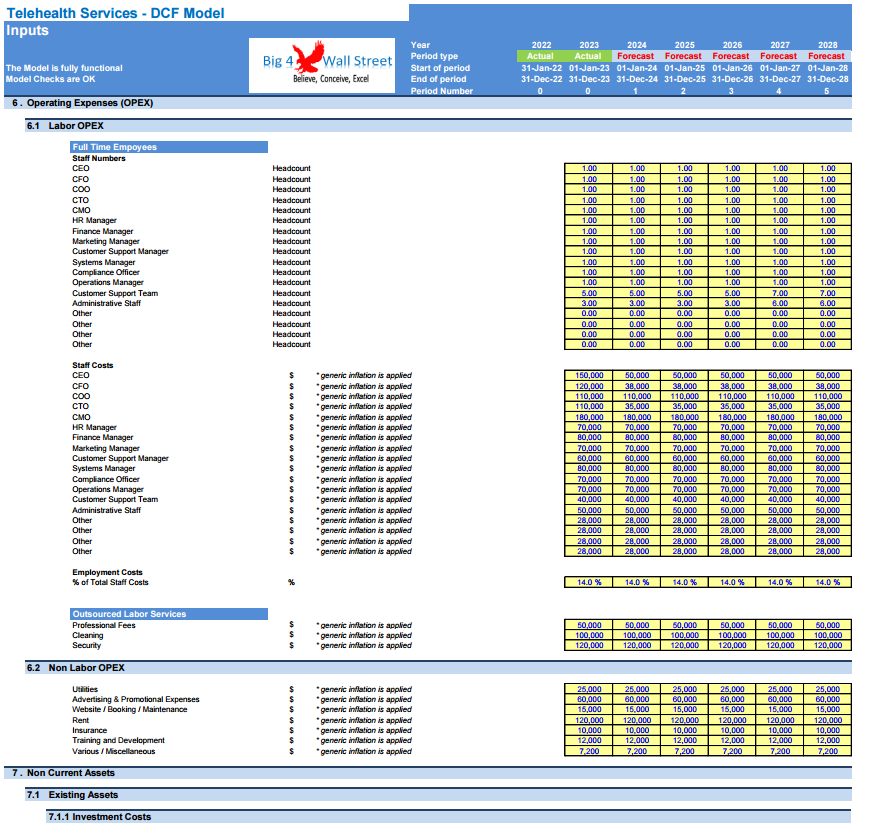The width and height of the screenshot is (871, 828).
Task: Click "Advertising & Promotional Expenses" row label
Action: click(136, 700)
